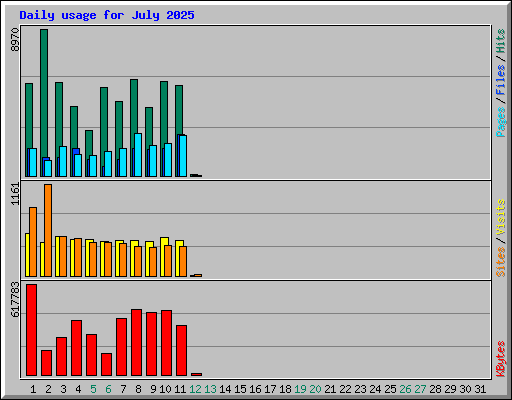512x400 pixels.
Task: Select the tiny red KBytes bar for day 12
Action: pos(197,374)
